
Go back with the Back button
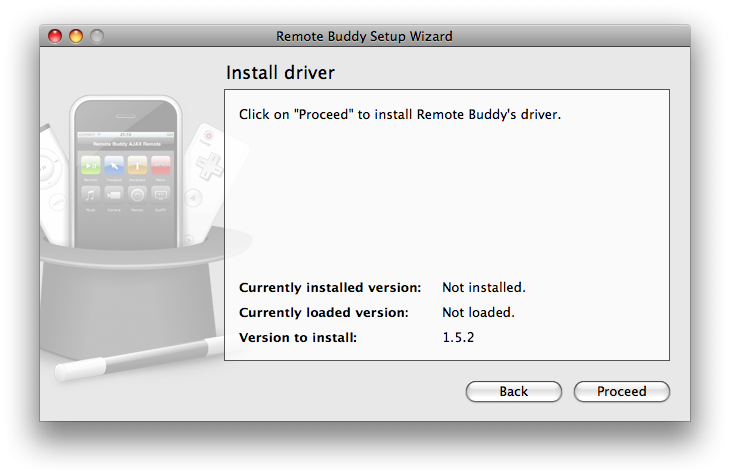tap(513, 391)
